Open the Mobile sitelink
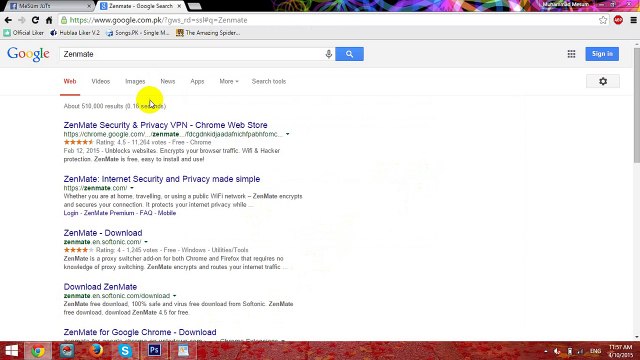This screenshot has width=640, height=360. [167, 213]
